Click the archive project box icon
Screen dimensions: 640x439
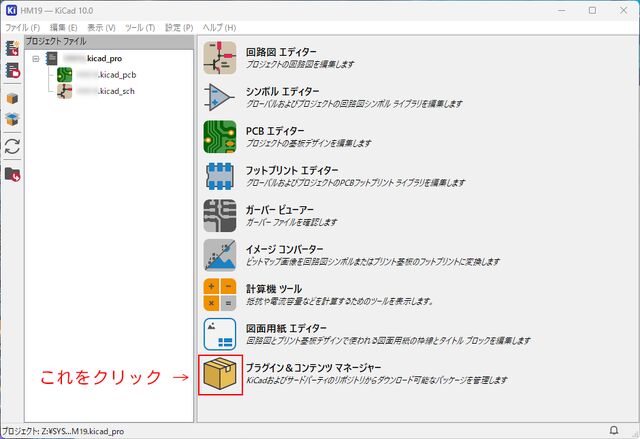[x=12, y=98]
